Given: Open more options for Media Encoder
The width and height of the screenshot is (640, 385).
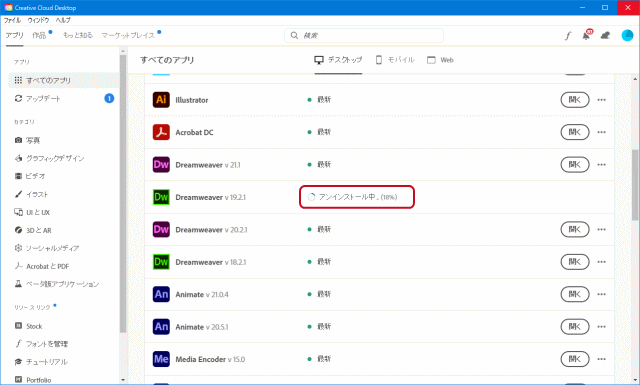Looking at the screenshot, I should click(x=602, y=359).
